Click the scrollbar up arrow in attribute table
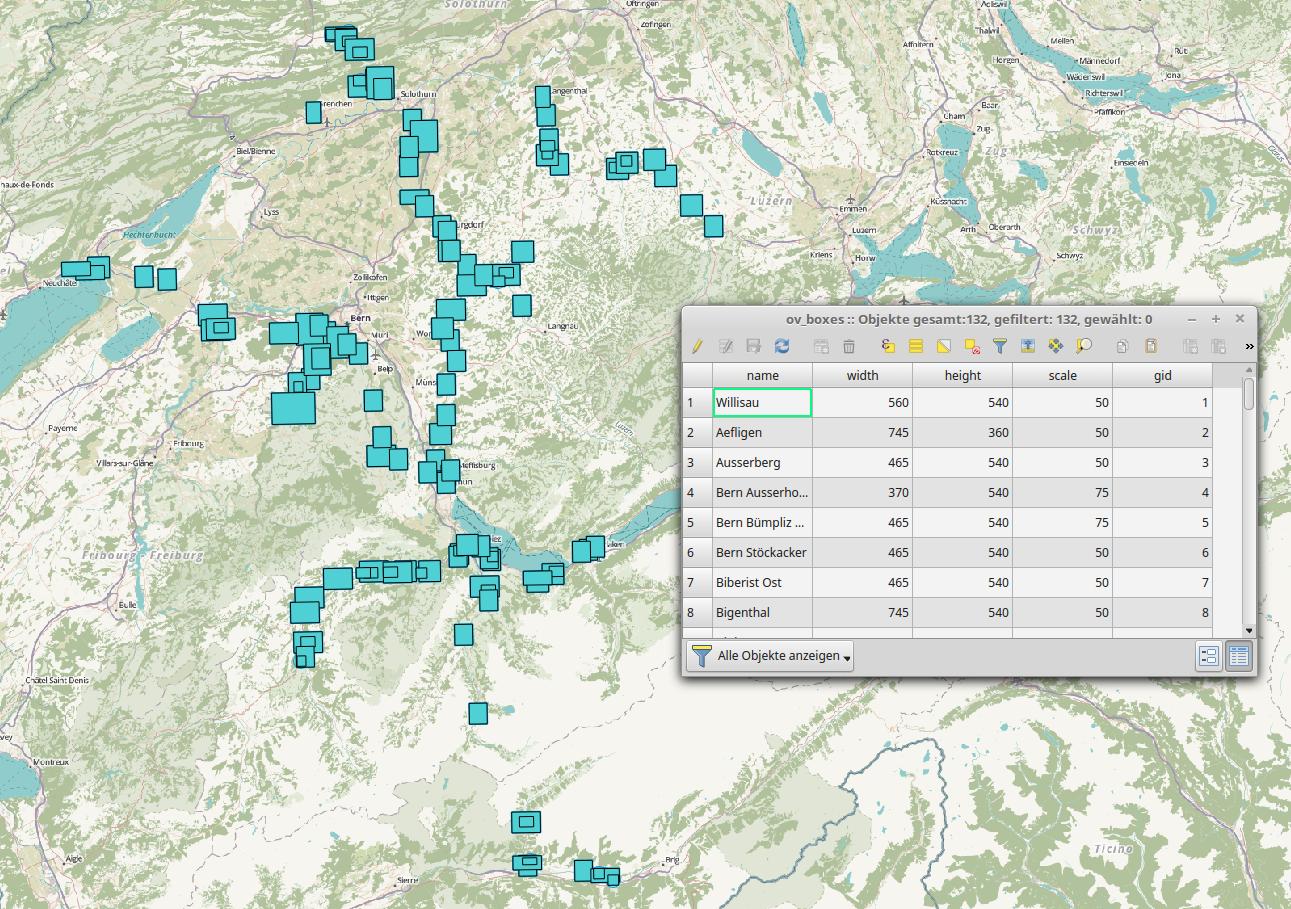Viewport: 1291px width, 909px height. pyautogui.click(x=1248, y=369)
